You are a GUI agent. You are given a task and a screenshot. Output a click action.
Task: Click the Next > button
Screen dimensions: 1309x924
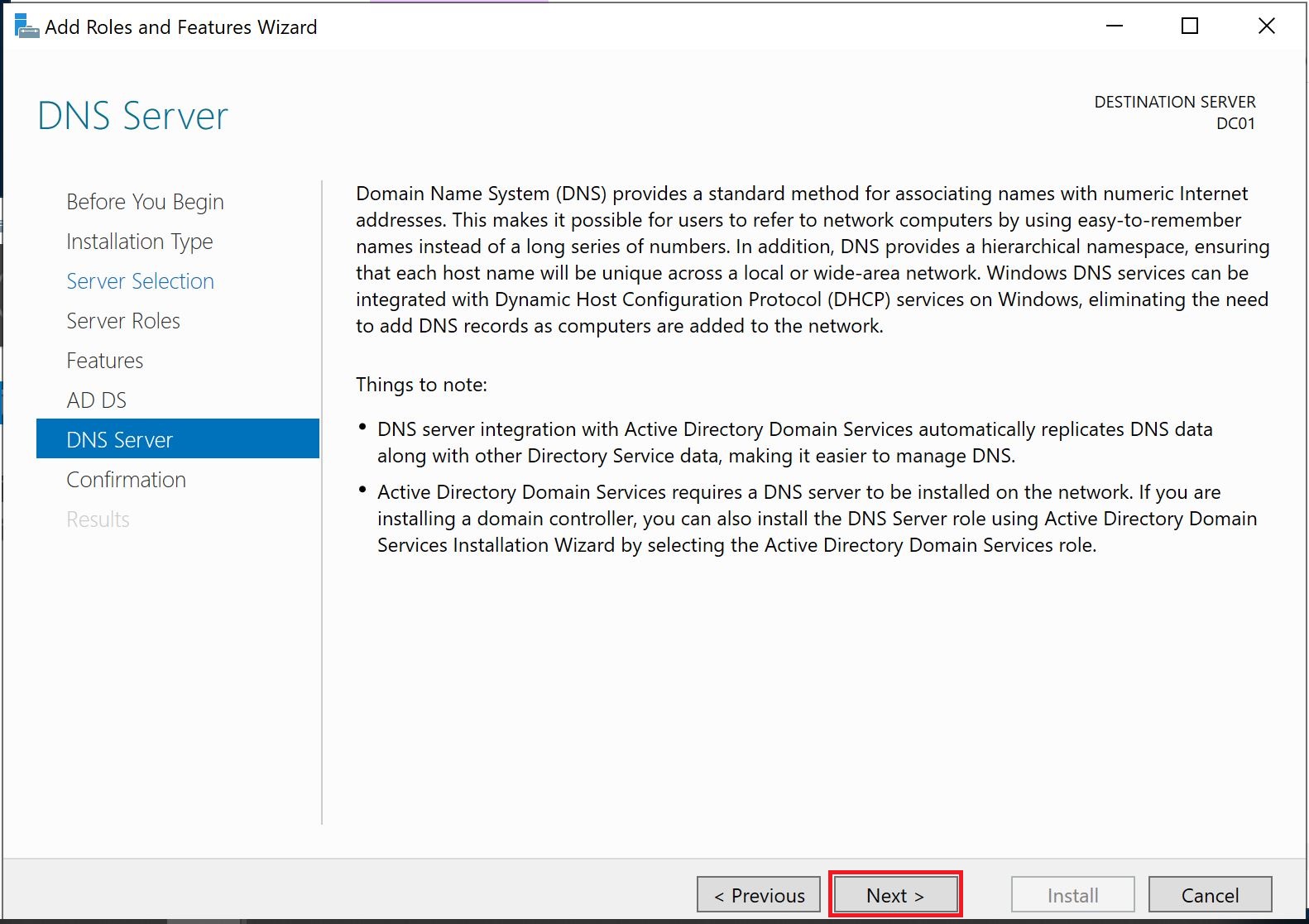pos(895,894)
